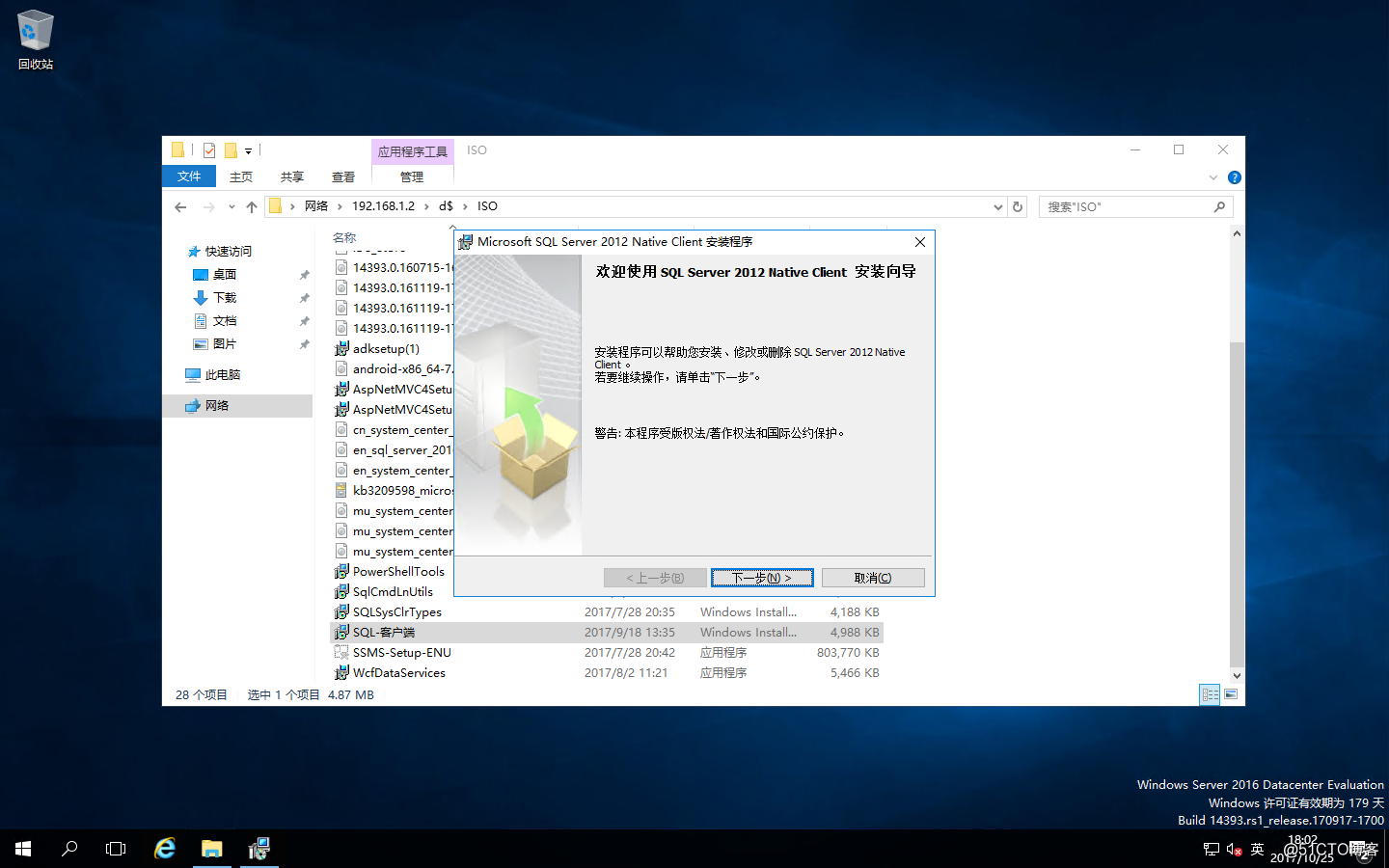
Task: Launch Internet Explorer from taskbar
Action: 165,849
